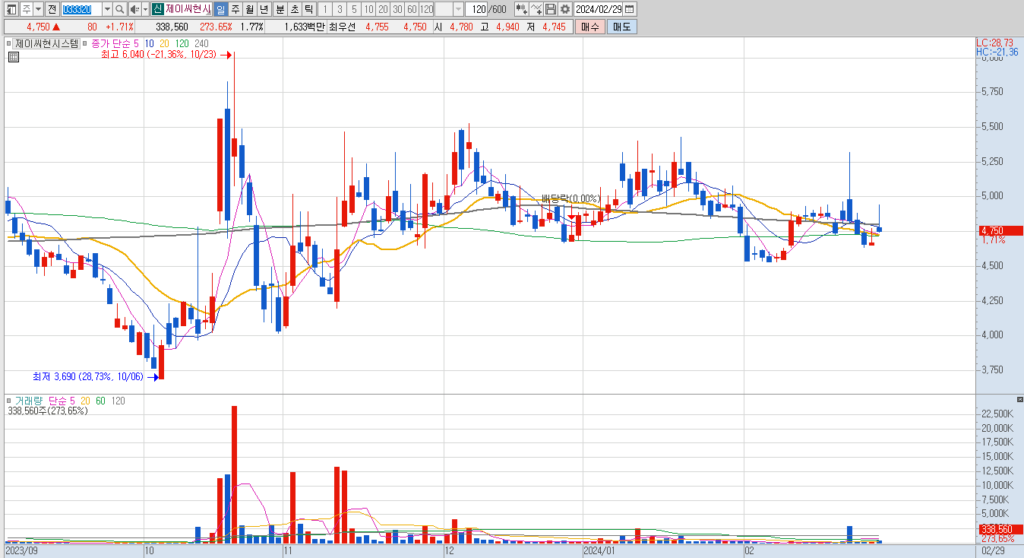Click current price 4,750 in quote bar
This screenshot has height=558, width=1024.
tap(38, 27)
